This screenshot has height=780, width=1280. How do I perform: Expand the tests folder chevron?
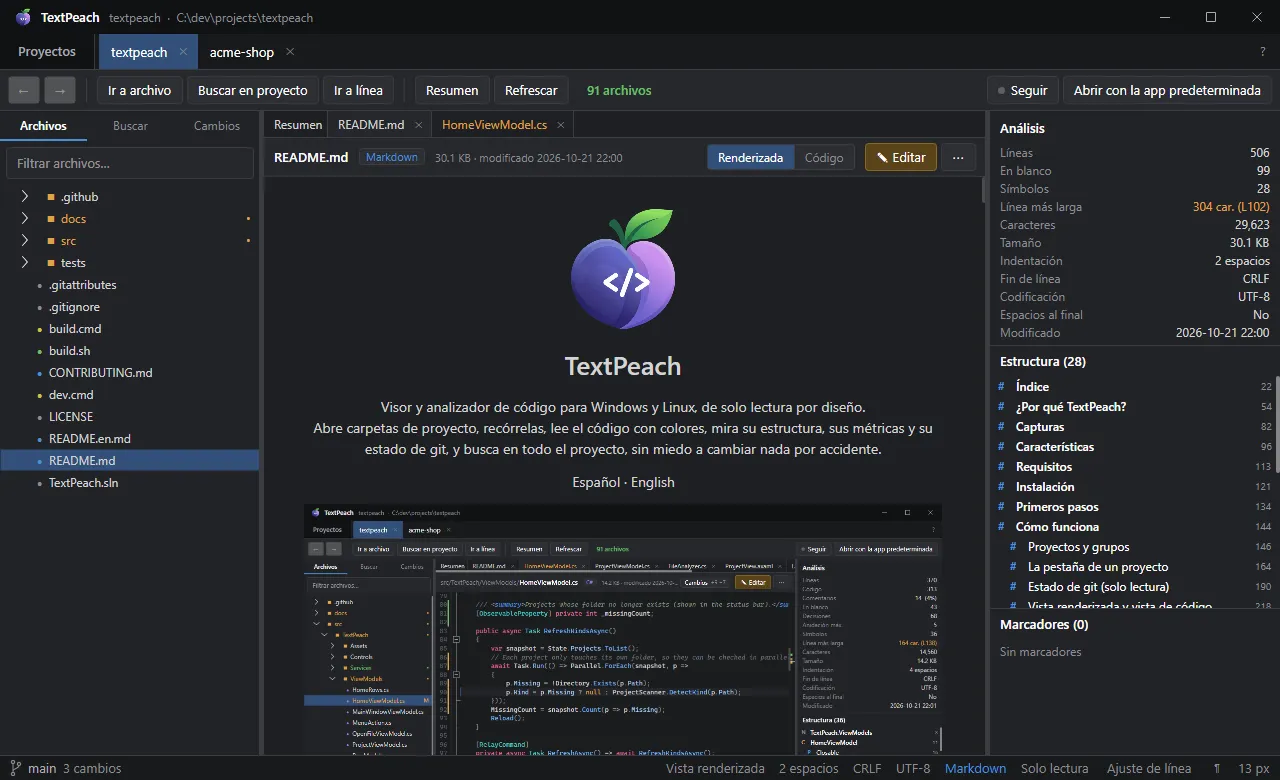tap(25, 263)
